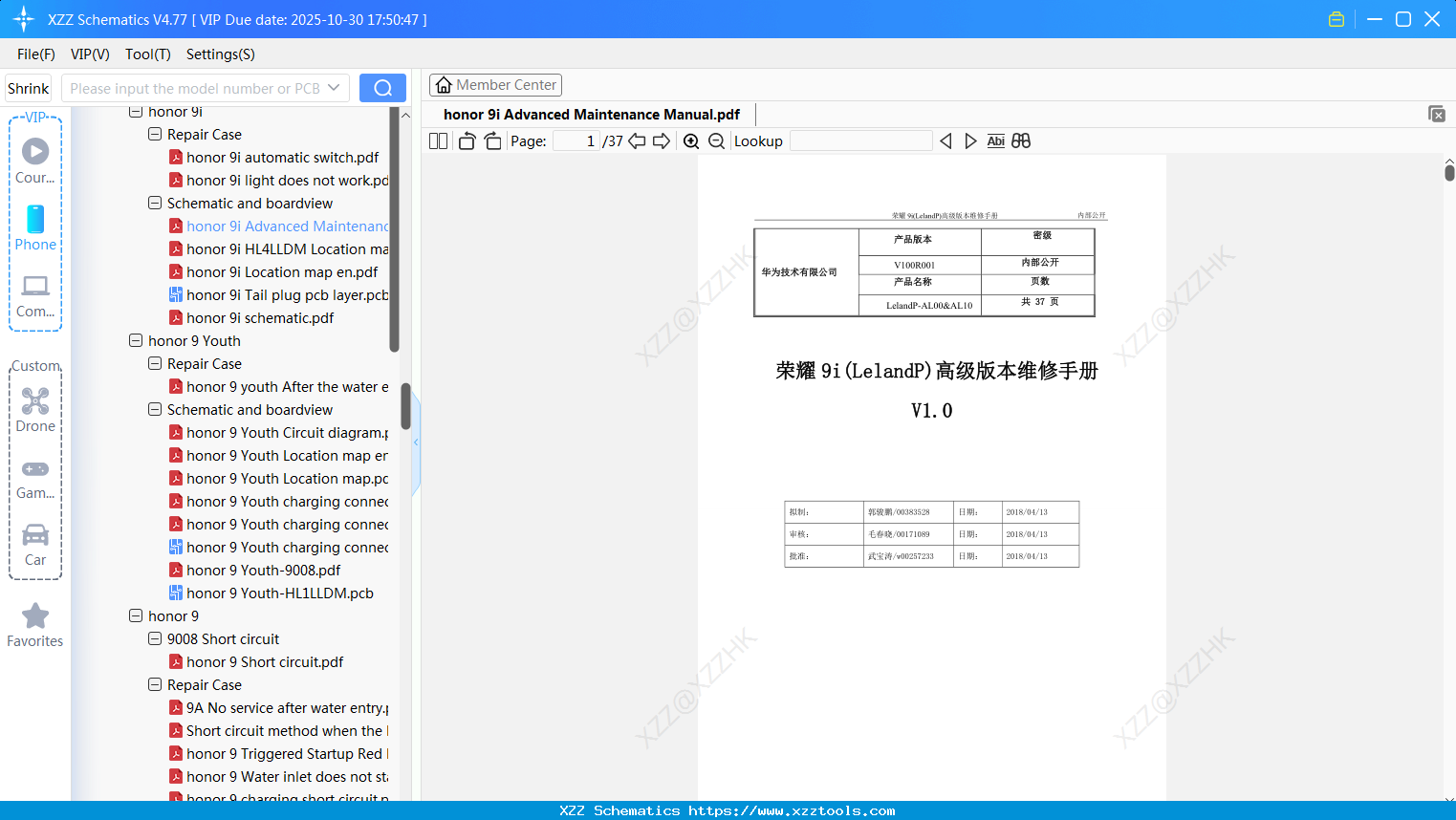Screen dimensions: 1456x820
Task: Go to the next PDF page arrow
Action: [662, 141]
